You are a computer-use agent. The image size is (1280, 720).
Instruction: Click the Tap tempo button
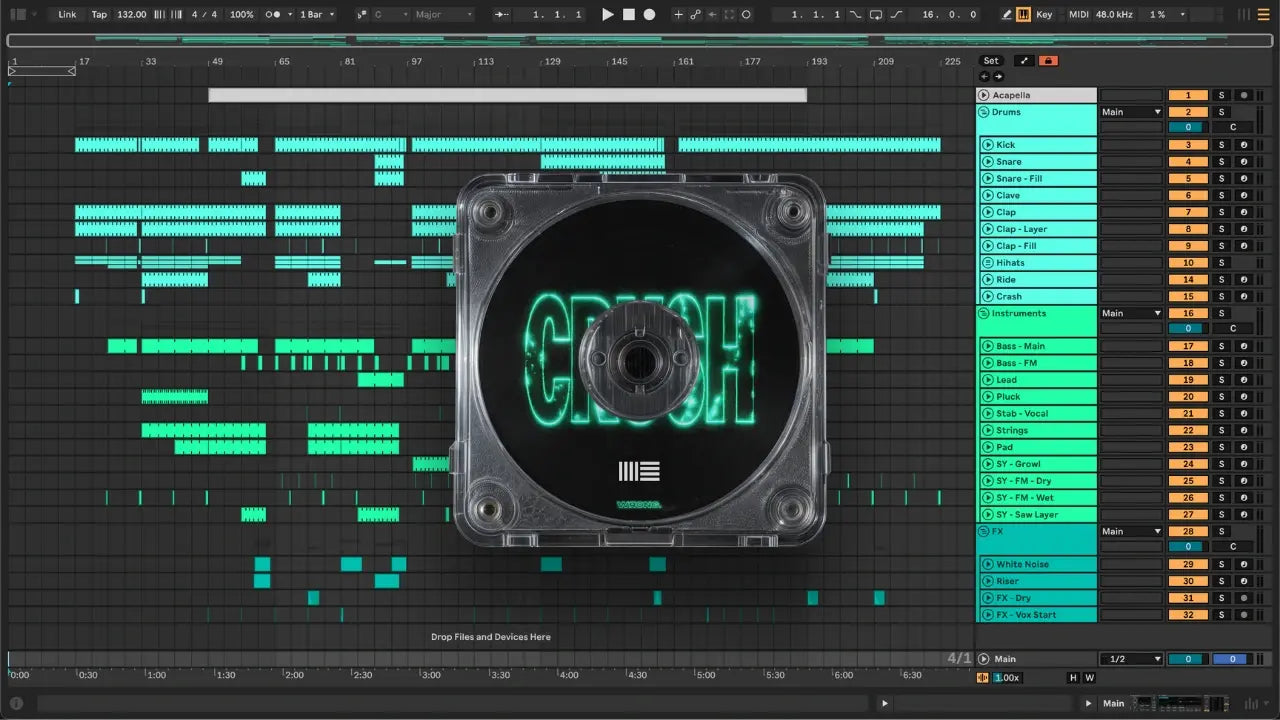(x=99, y=15)
